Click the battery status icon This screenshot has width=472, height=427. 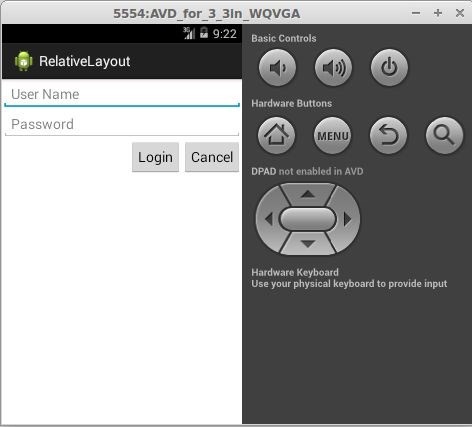[204, 33]
